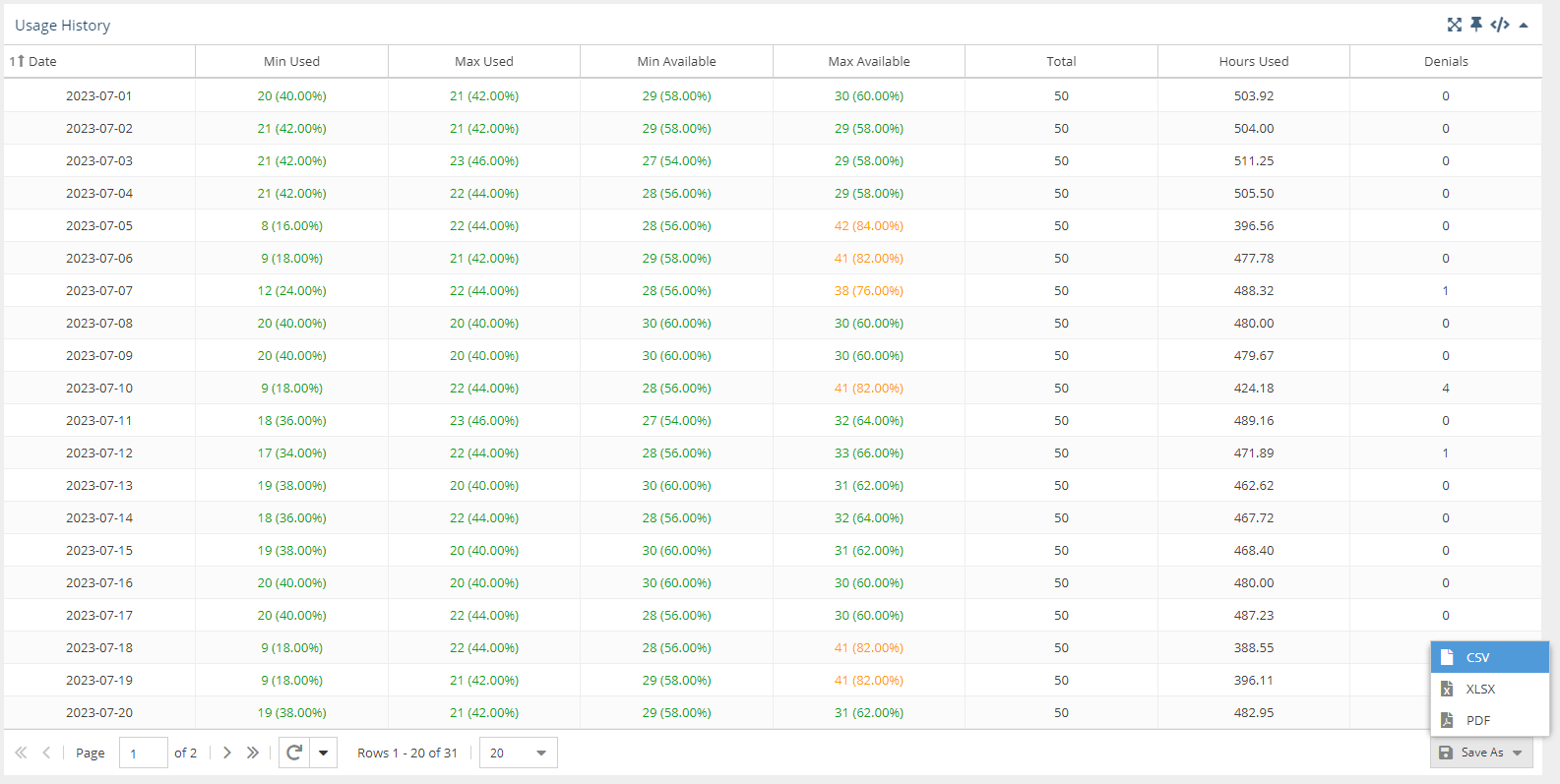This screenshot has height=784, width=1560.
Task: Expand the Usage History panel to fullscreen
Action: (1454, 25)
